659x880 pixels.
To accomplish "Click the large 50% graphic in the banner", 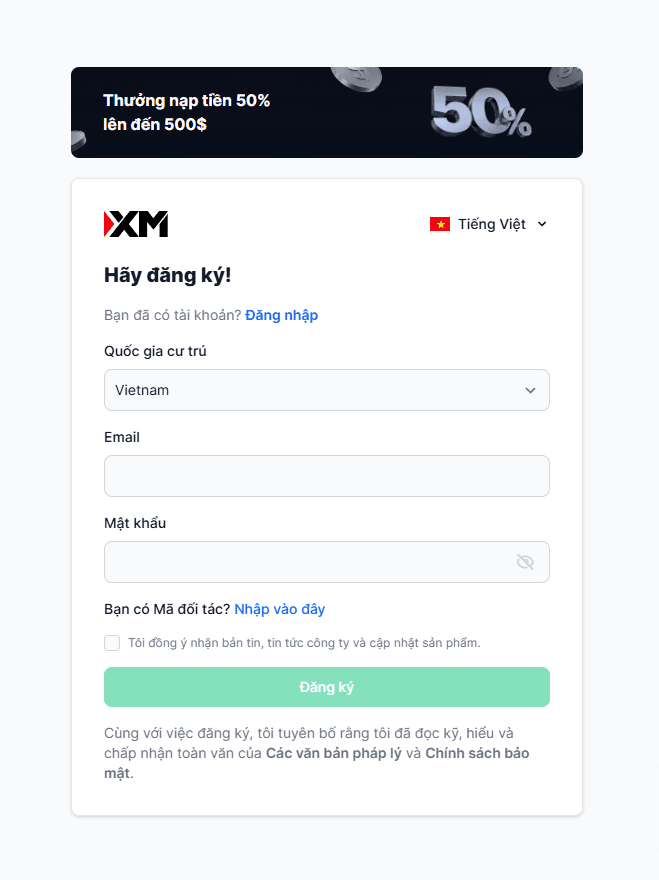I will [480, 112].
